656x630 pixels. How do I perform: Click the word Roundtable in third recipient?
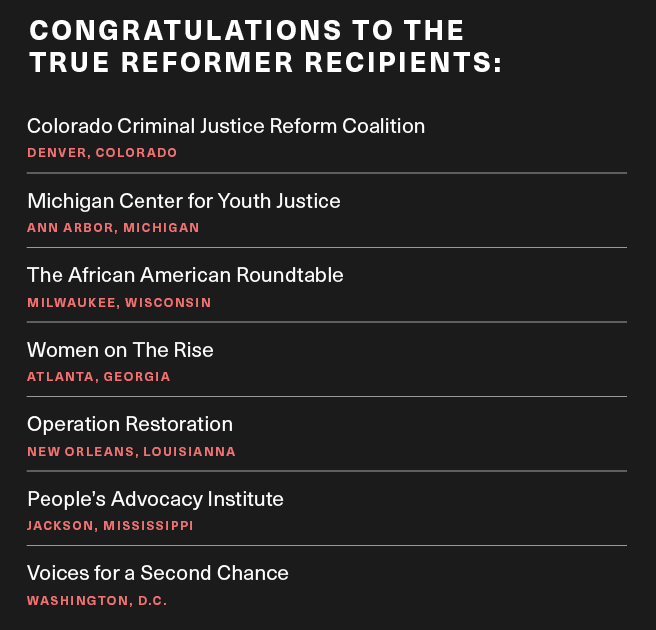tap(290, 275)
